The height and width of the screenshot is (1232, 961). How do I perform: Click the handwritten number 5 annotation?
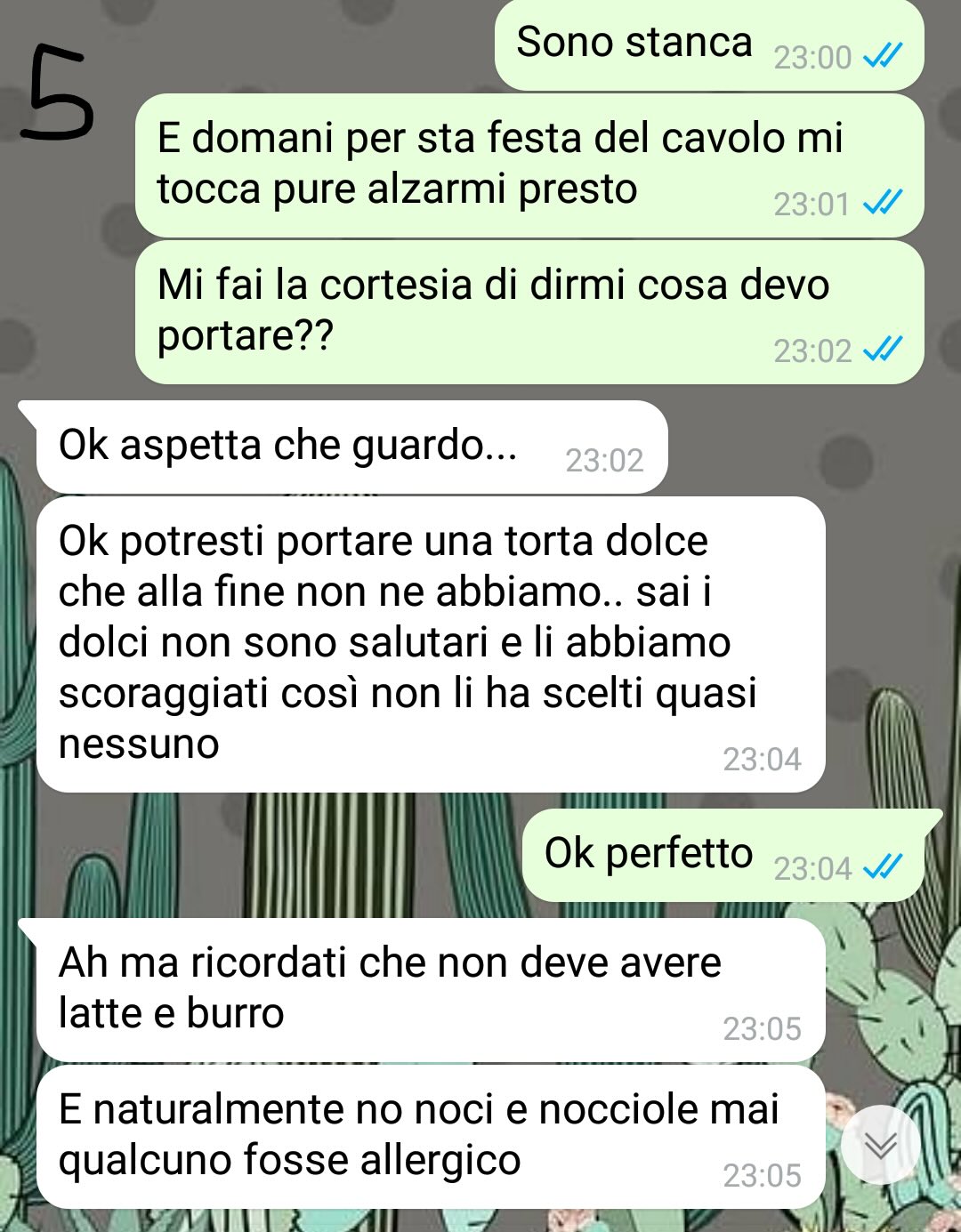point(57,93)
